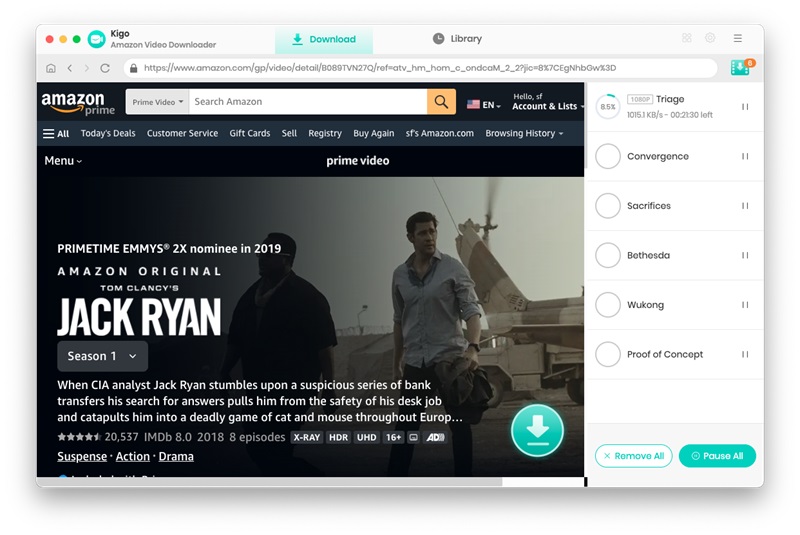This screenshot has width=800, height=535.
Task: Expand the prime video Menu dropdown
Action: coord(63,161)
